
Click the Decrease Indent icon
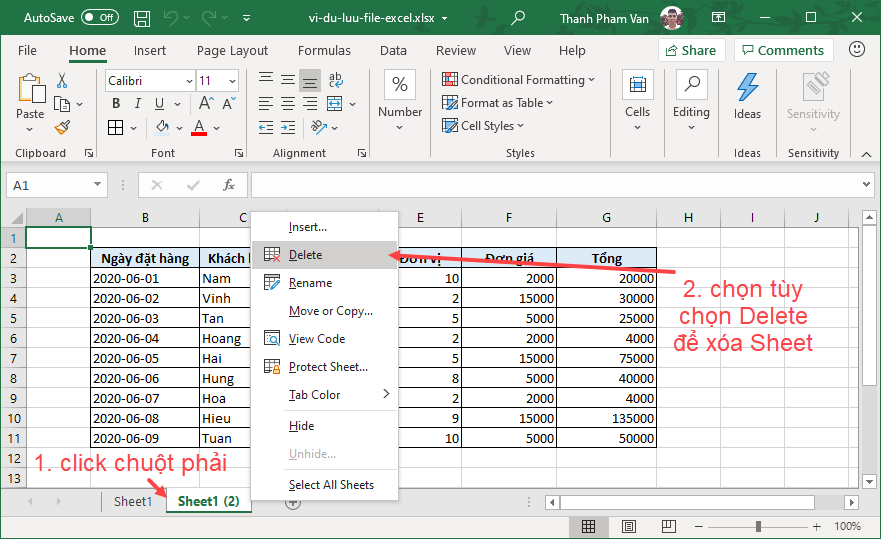(266, 128)
